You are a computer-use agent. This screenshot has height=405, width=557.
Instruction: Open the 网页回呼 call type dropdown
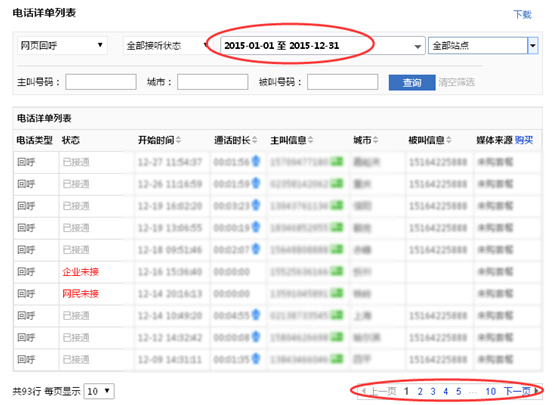pos(62,45)
